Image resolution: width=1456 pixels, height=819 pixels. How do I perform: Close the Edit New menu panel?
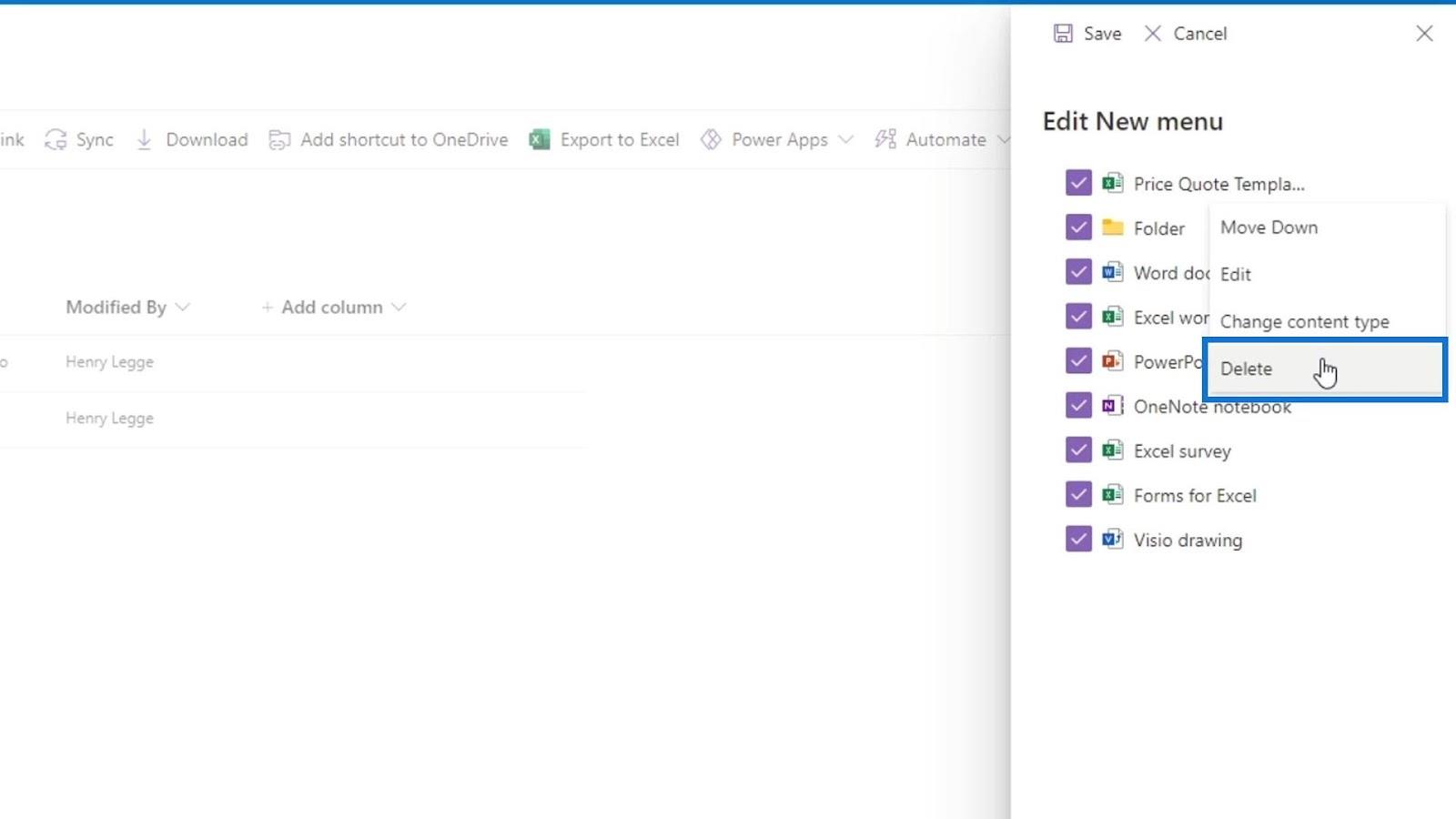pos(1424,34)
